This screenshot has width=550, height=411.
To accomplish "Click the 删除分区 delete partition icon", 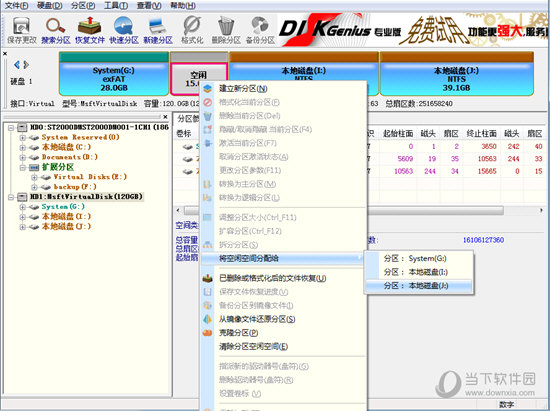I will 226,30.
